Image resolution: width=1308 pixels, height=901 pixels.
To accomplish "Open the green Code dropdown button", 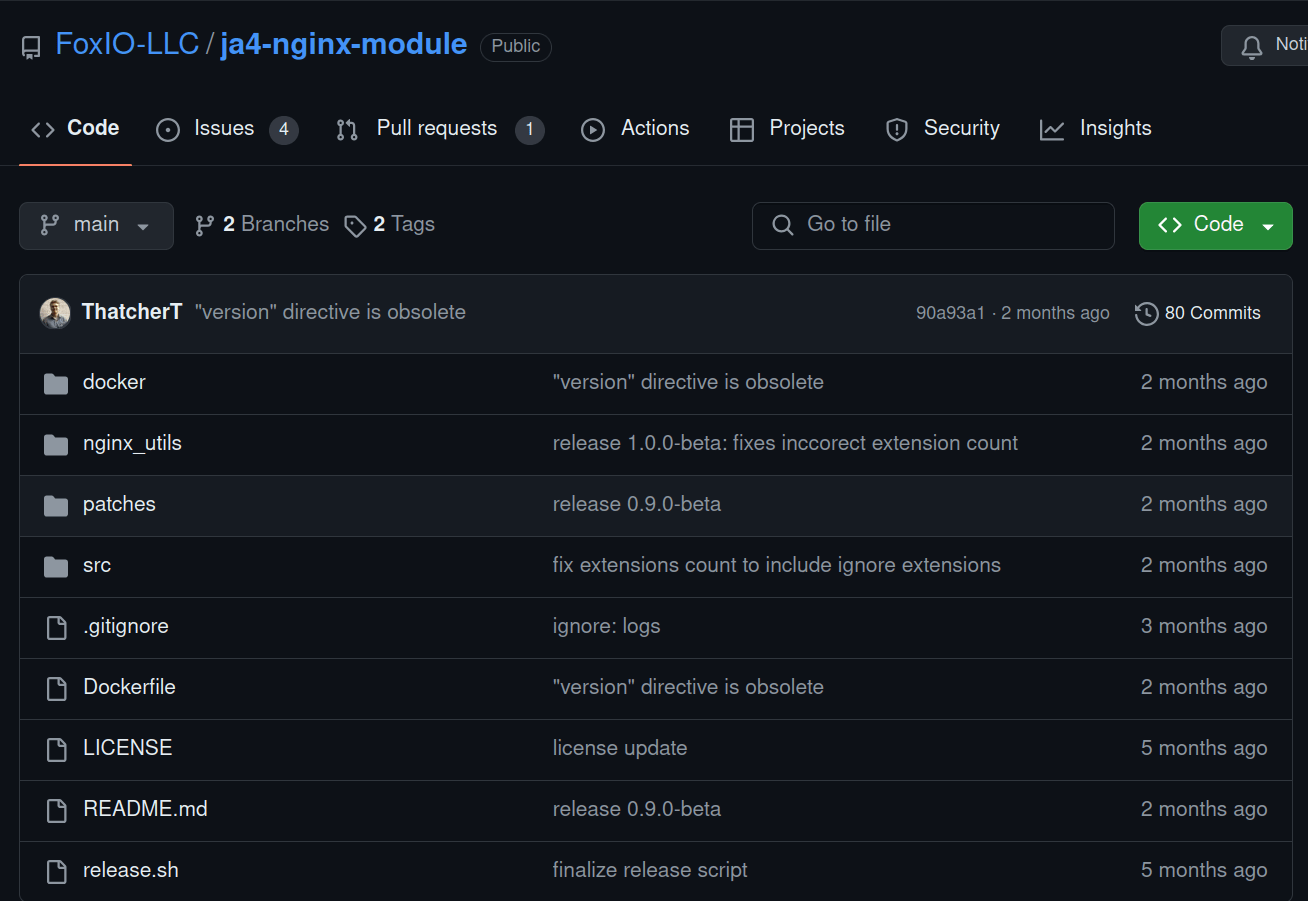I will (1215, 225).
